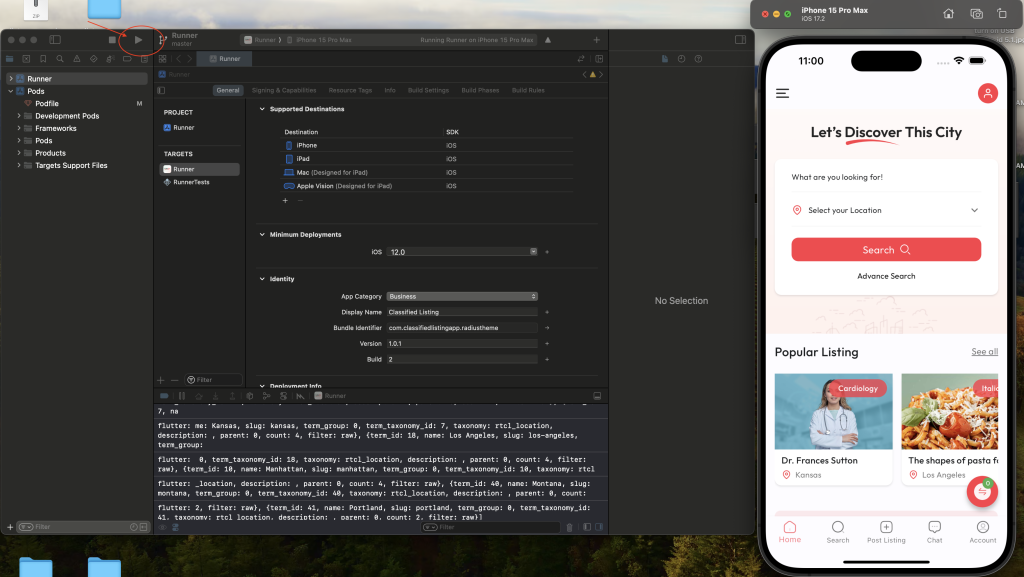
Task: Go back in Xcode editor history
Action: click(x=178, y=59)
